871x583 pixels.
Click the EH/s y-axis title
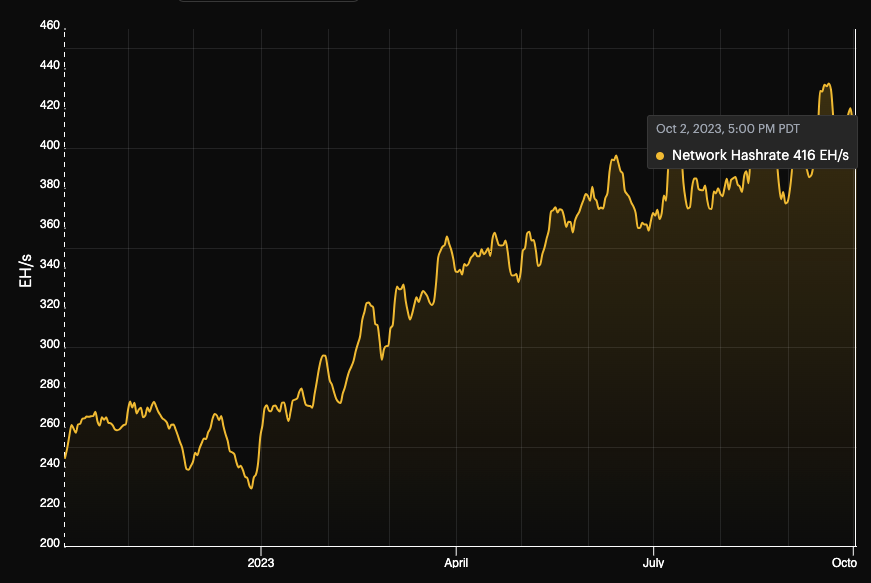pyautogui.click(x=26, y=271)
